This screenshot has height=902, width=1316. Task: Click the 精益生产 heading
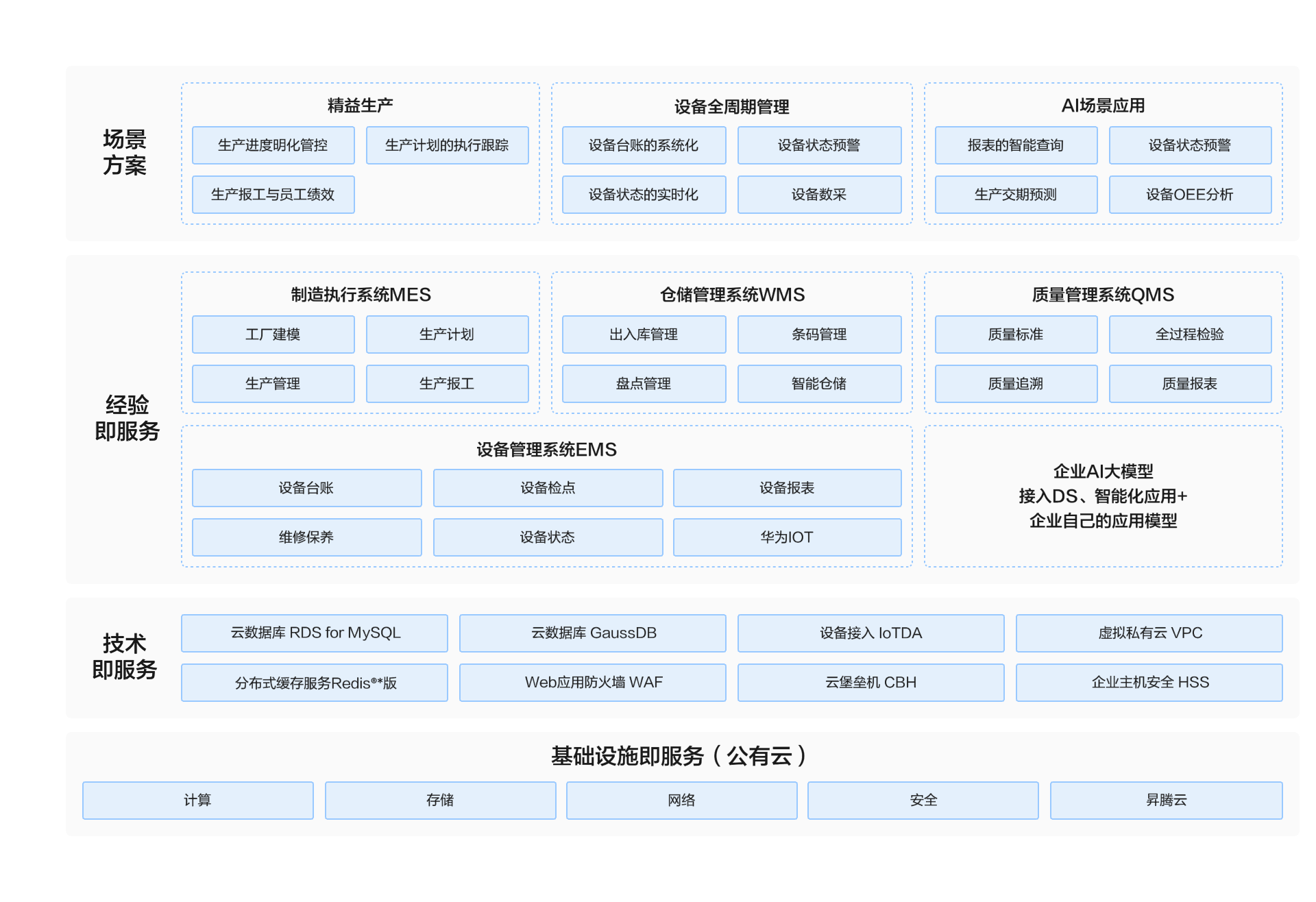[x=361, y=106]
